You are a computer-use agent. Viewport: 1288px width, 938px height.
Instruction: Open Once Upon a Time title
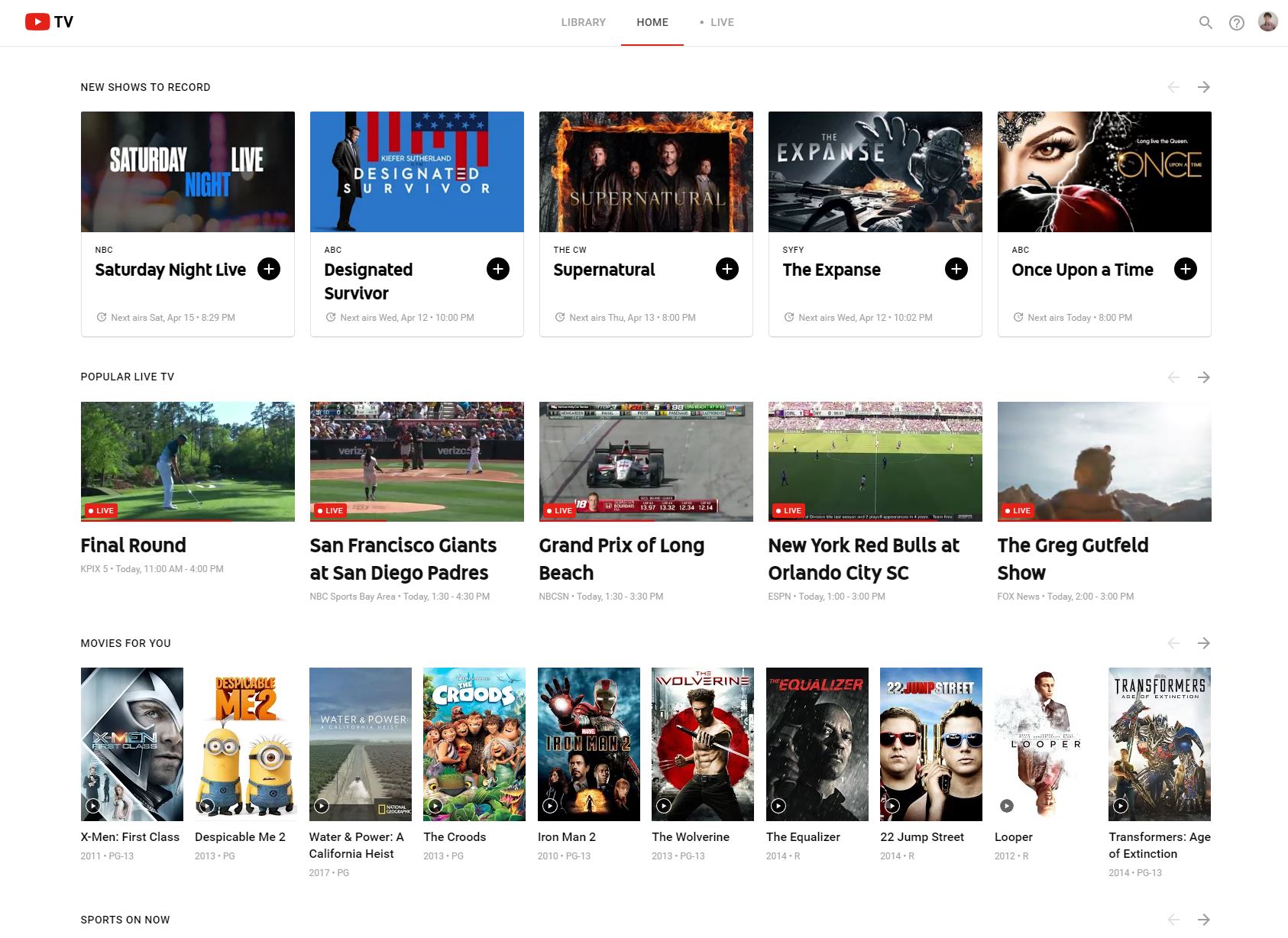[x=1083, y=270]
